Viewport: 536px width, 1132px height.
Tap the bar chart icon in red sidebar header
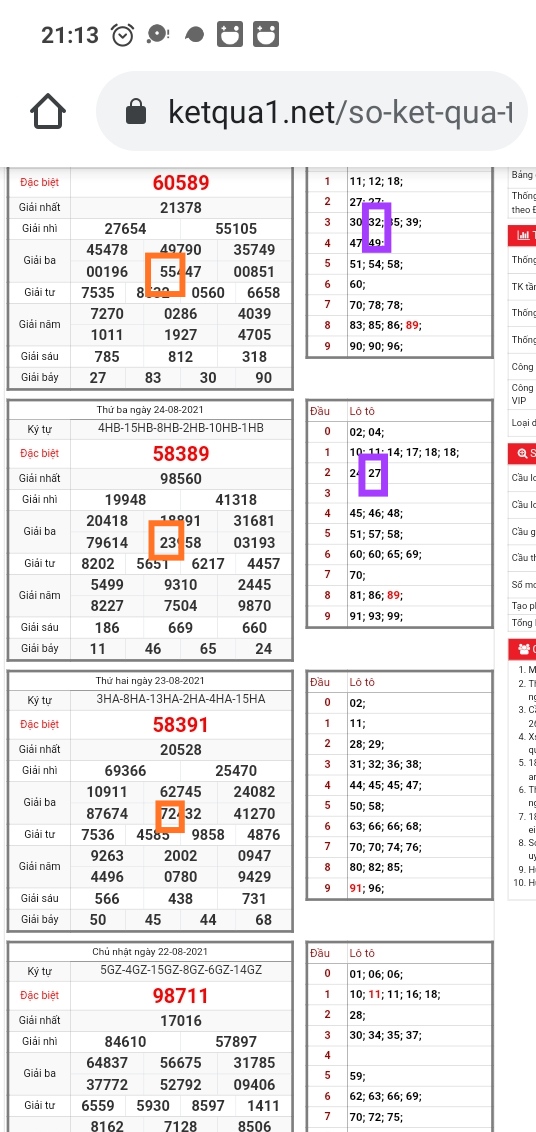(x=522, y=235)
